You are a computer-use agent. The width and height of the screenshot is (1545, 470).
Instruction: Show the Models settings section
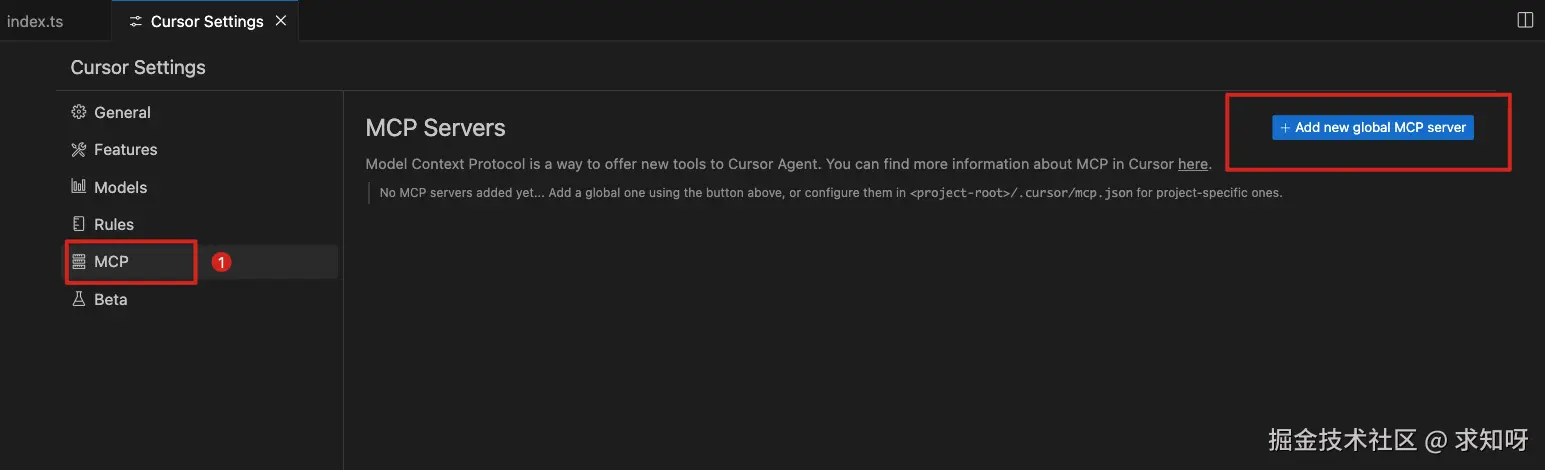(120, 187)
